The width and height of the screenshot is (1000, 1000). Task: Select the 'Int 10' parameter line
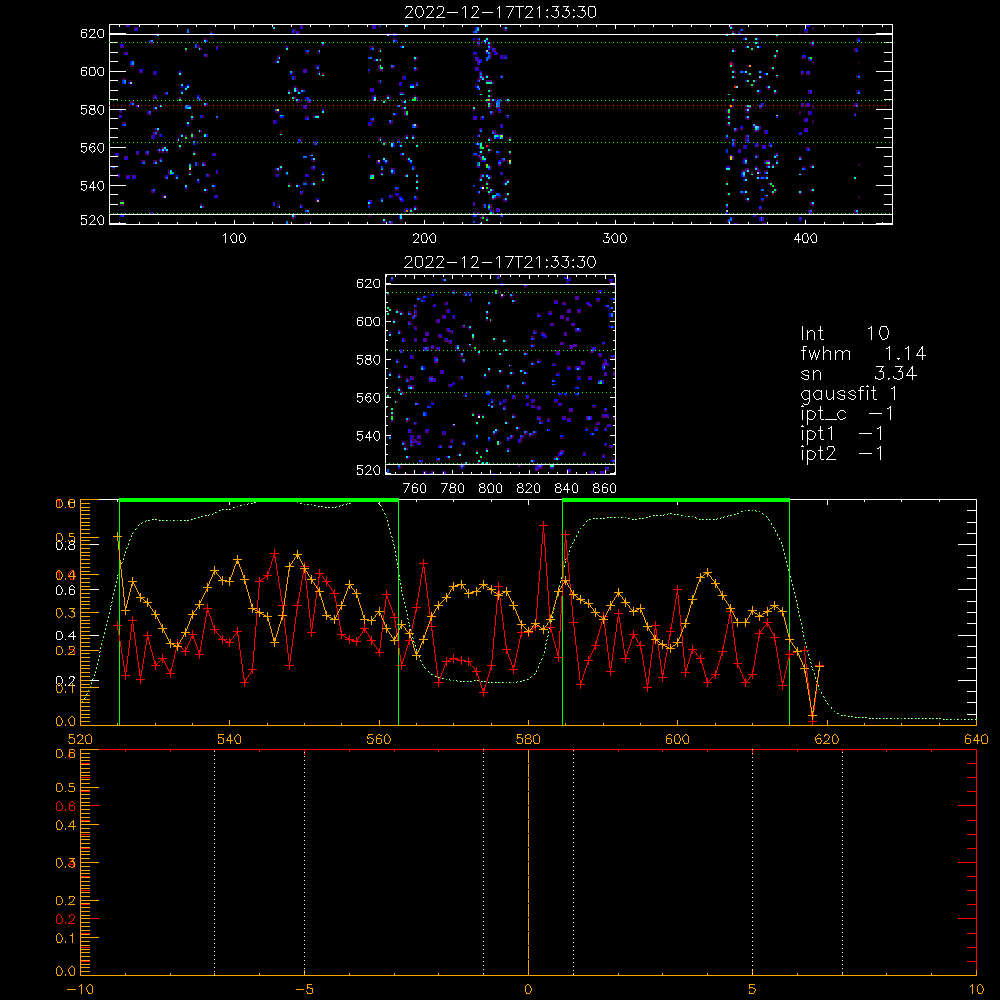[845, 333]
